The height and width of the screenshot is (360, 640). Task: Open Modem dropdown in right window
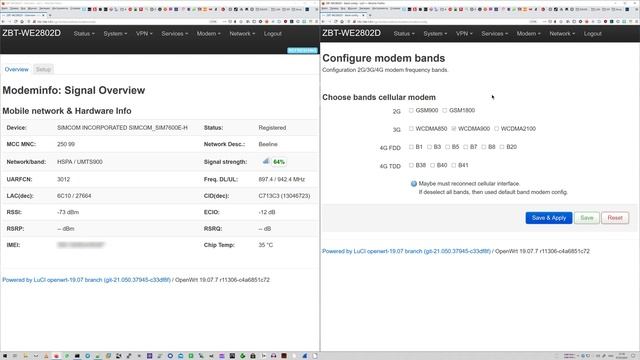(528, 34)
